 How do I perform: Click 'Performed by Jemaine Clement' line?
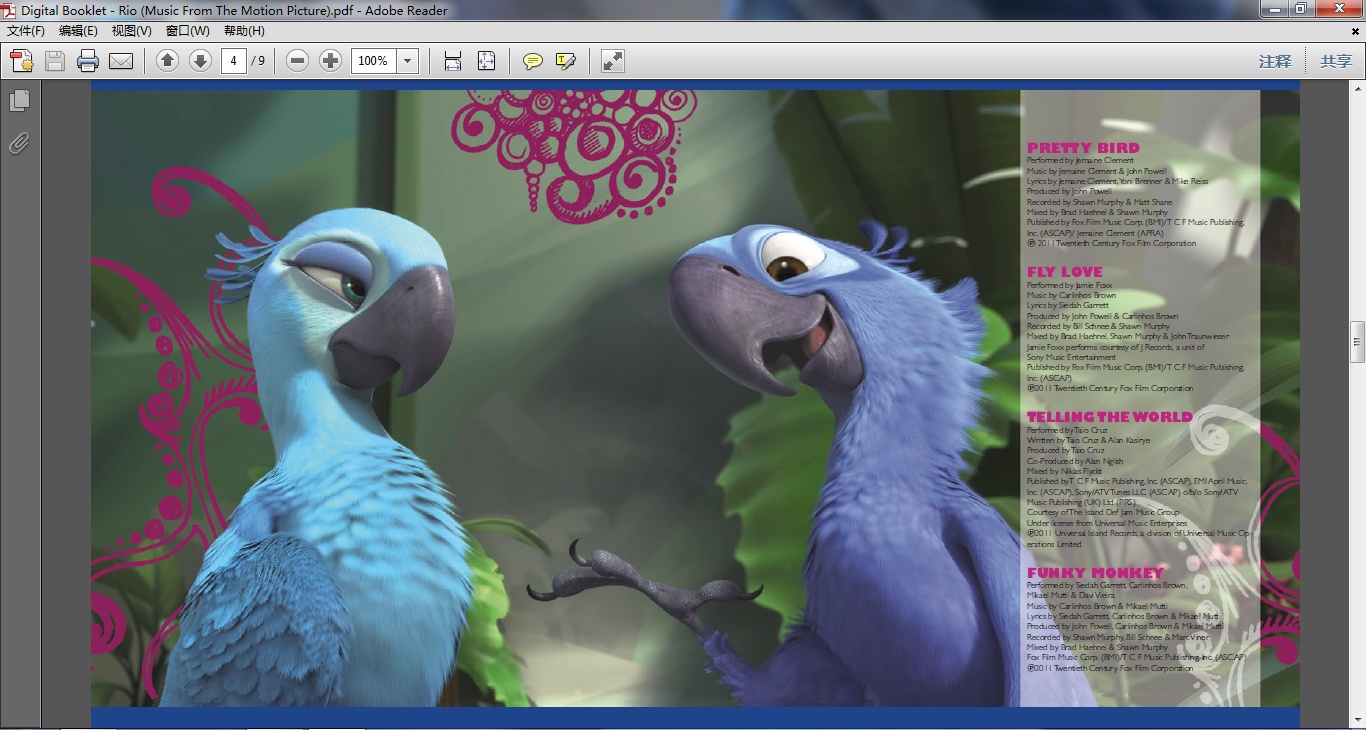(x=1080, y=160)
